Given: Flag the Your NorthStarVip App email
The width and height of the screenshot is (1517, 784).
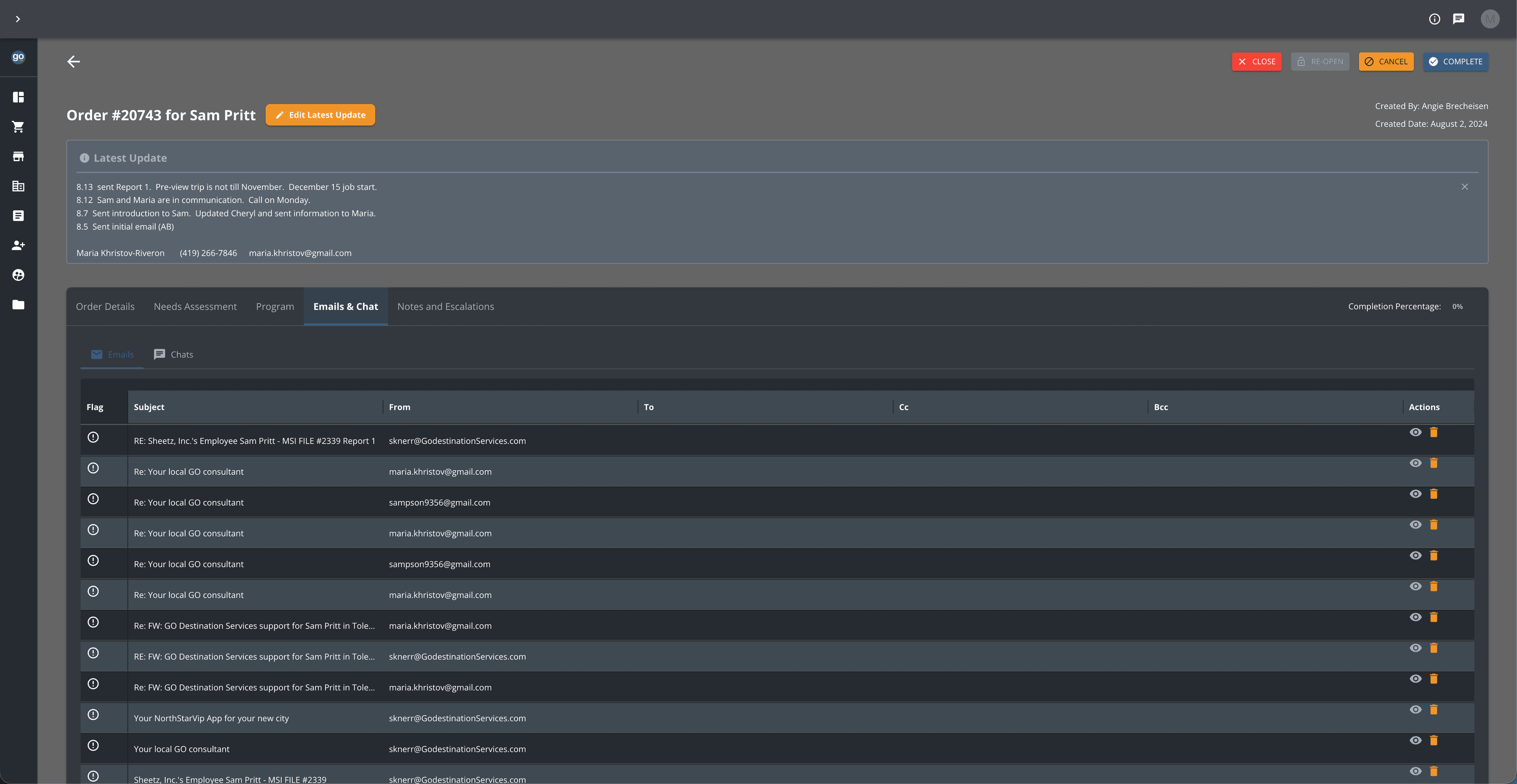Looking at the screenshot, I should (x=93, y=714).
